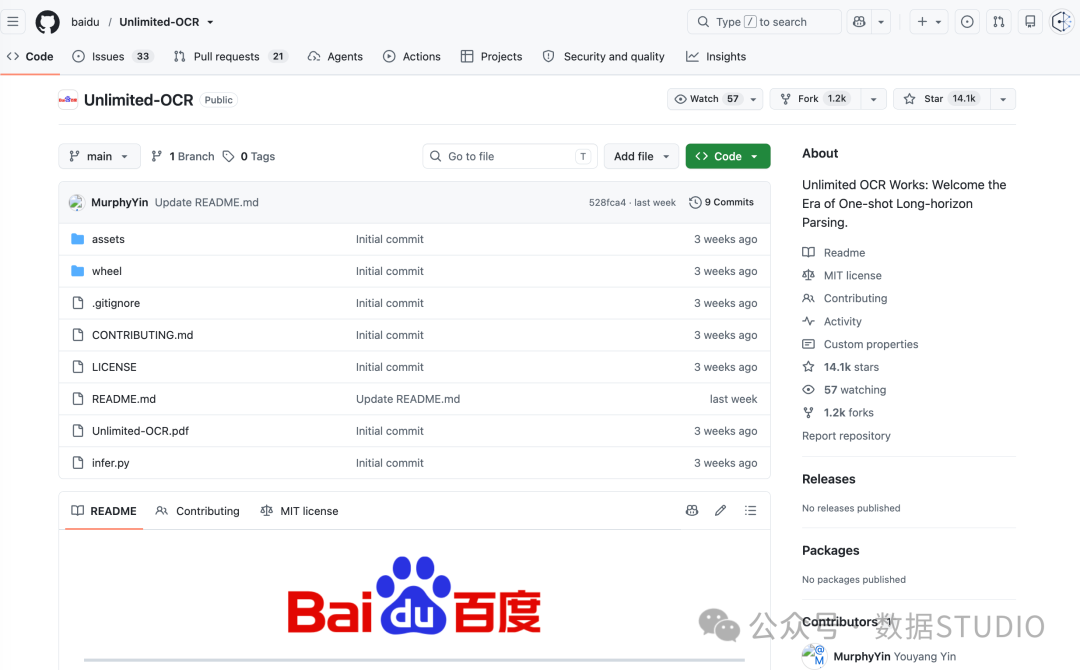Open the green Code dropdown
This screenshot has width=1080, height=670.
coord(728,156)
